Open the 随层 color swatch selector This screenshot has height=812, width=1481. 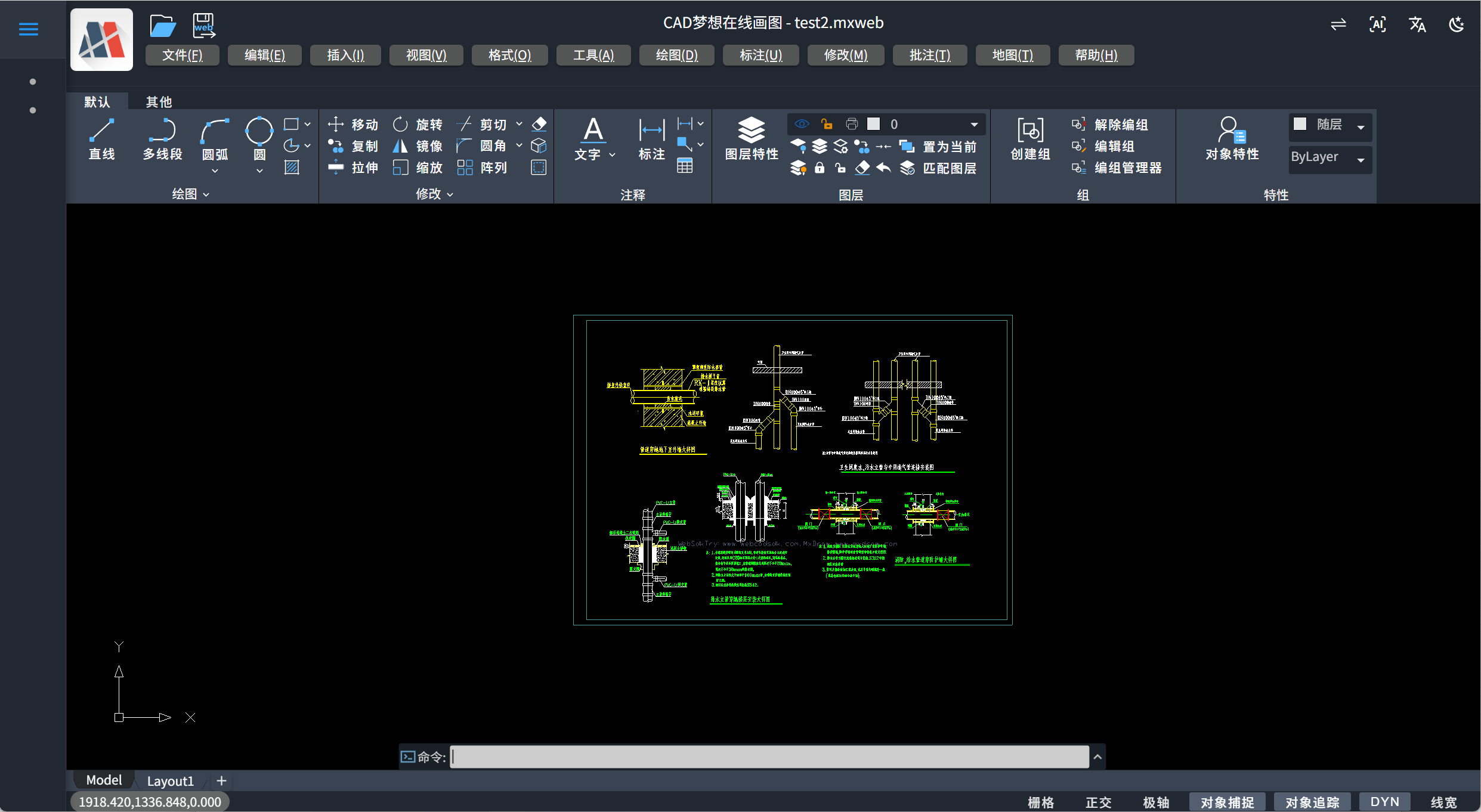1330,126
